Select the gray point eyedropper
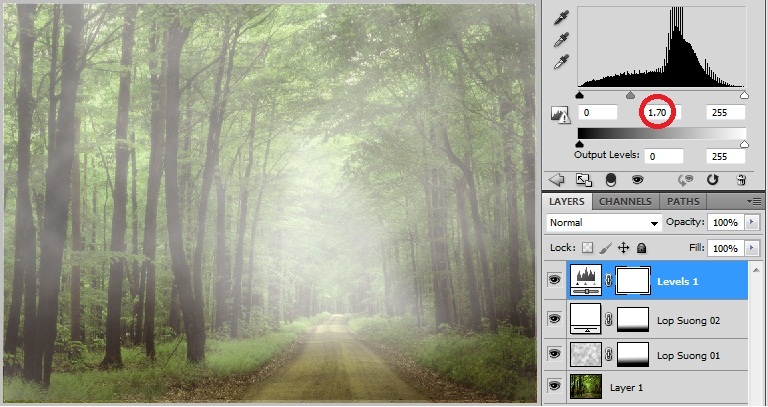The image size is (768, 407). 561,39
